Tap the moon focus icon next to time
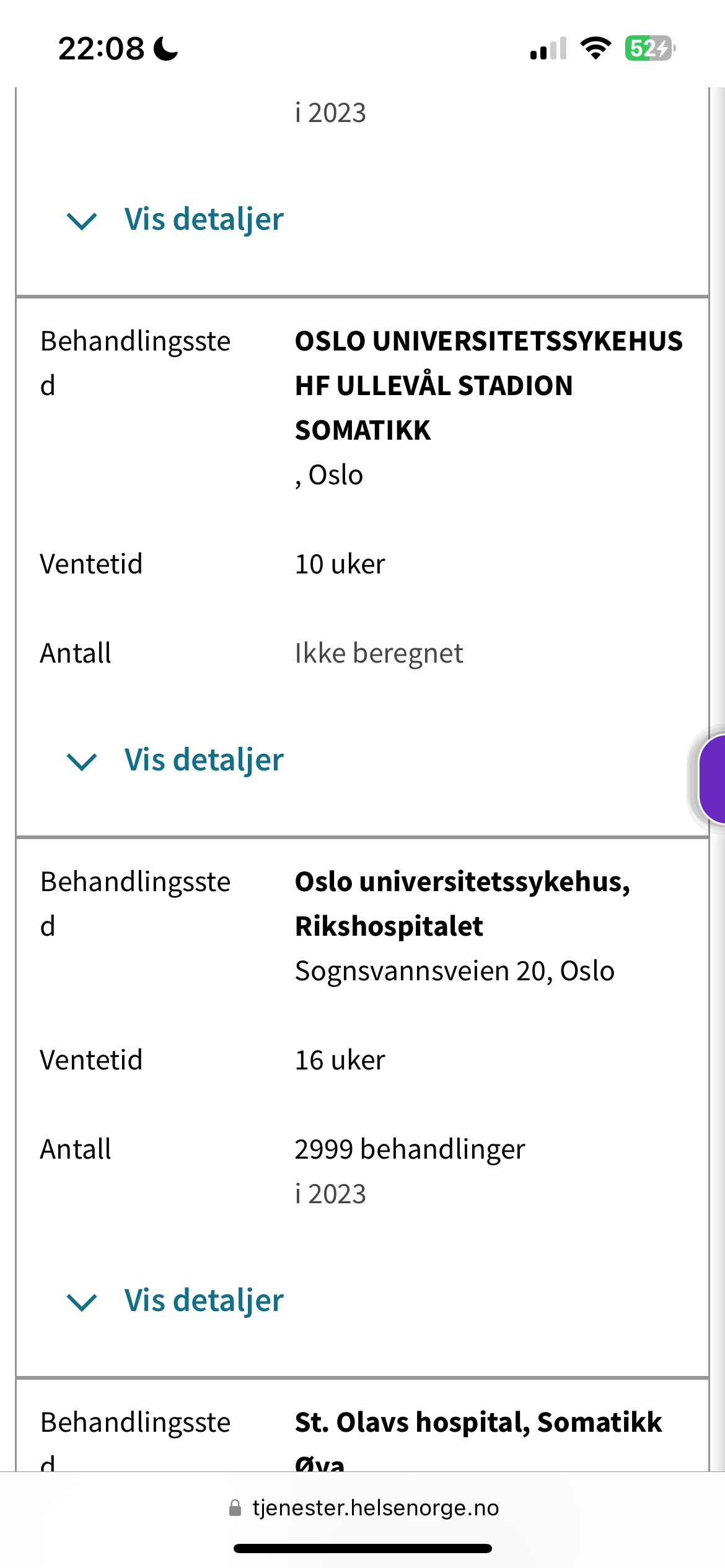This screenshot has width=725, height=1568. 166,48
